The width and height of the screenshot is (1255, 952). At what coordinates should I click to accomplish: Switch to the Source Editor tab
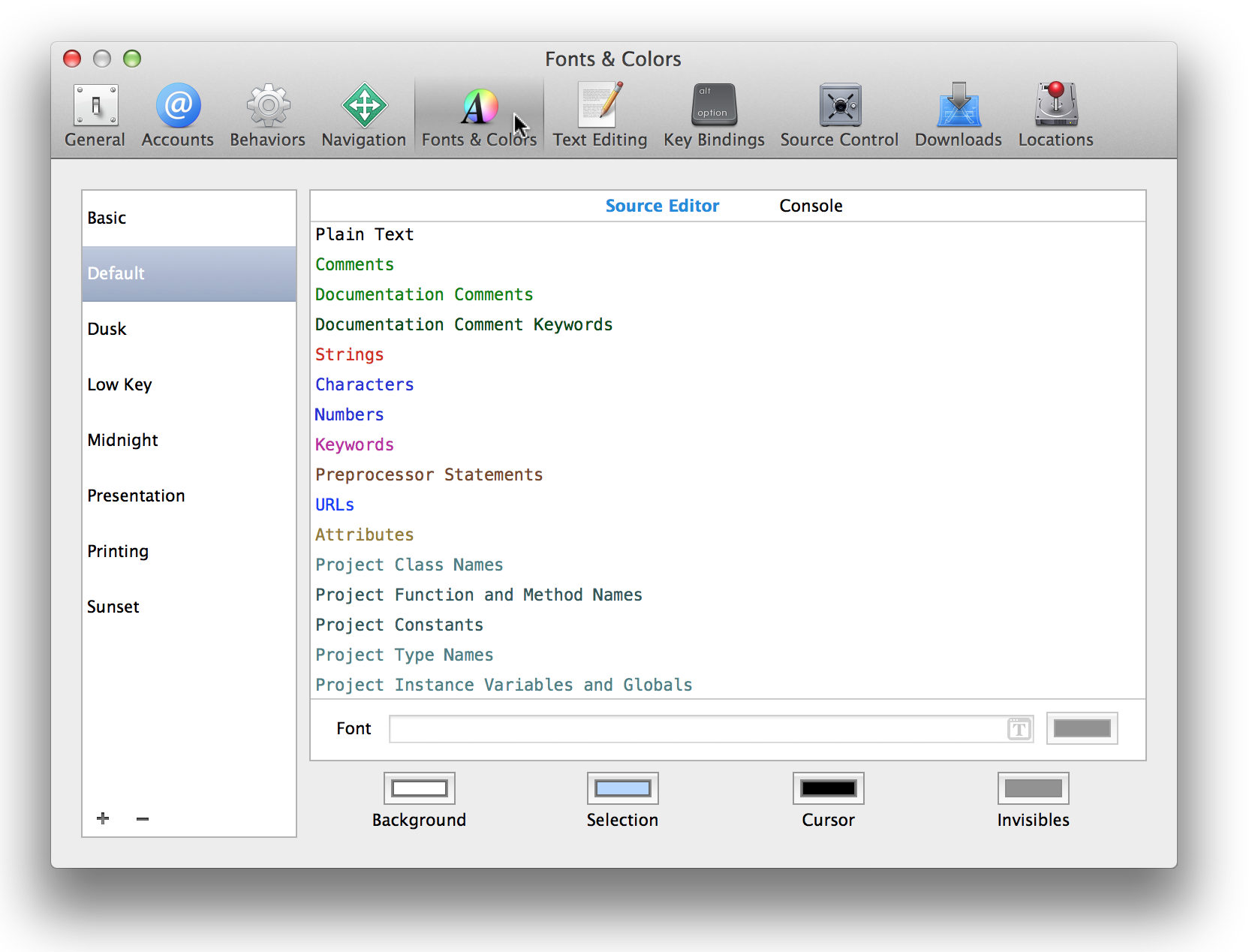pyautogui.click(x=662, y=206)
